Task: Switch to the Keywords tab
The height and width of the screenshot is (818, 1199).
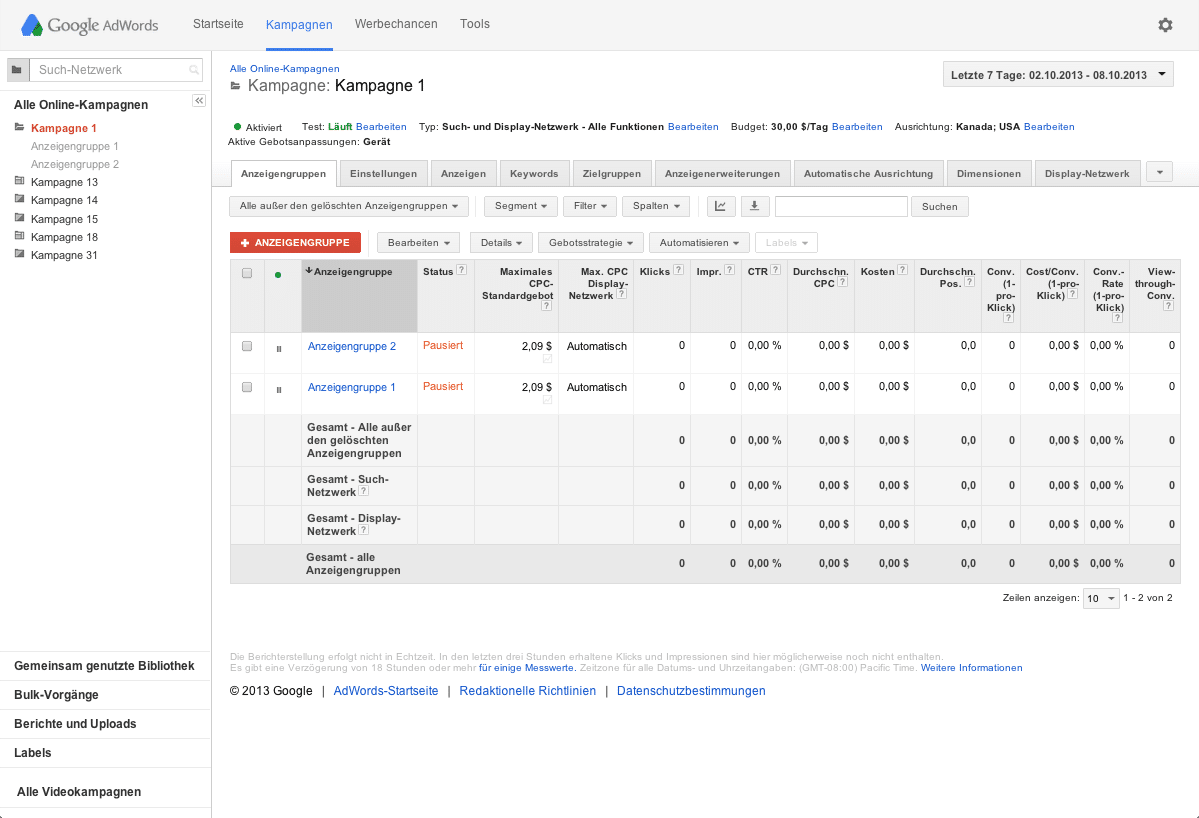Action: coord(534,174)
